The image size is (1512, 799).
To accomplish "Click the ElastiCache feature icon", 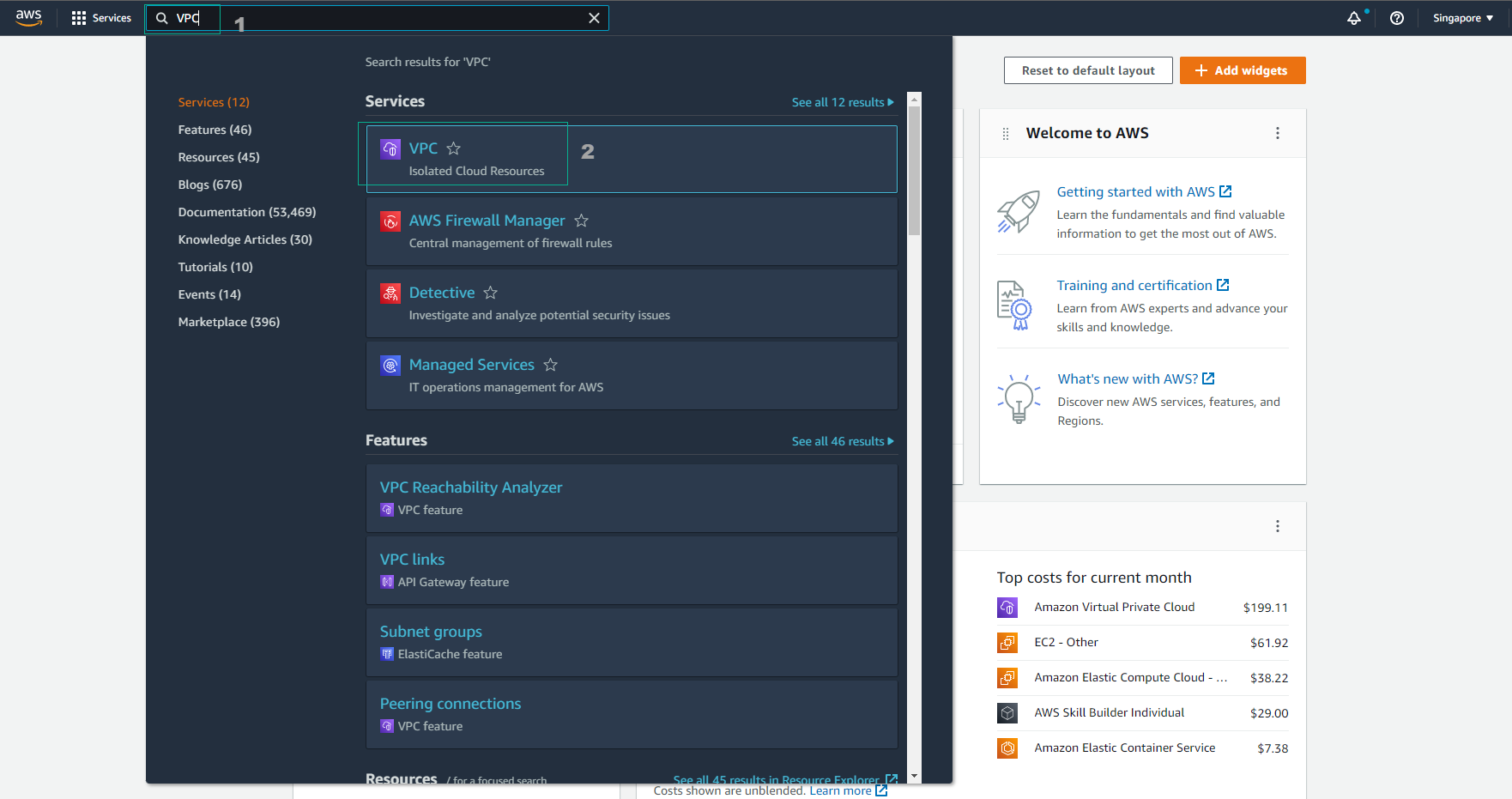I will coord(387,654).
